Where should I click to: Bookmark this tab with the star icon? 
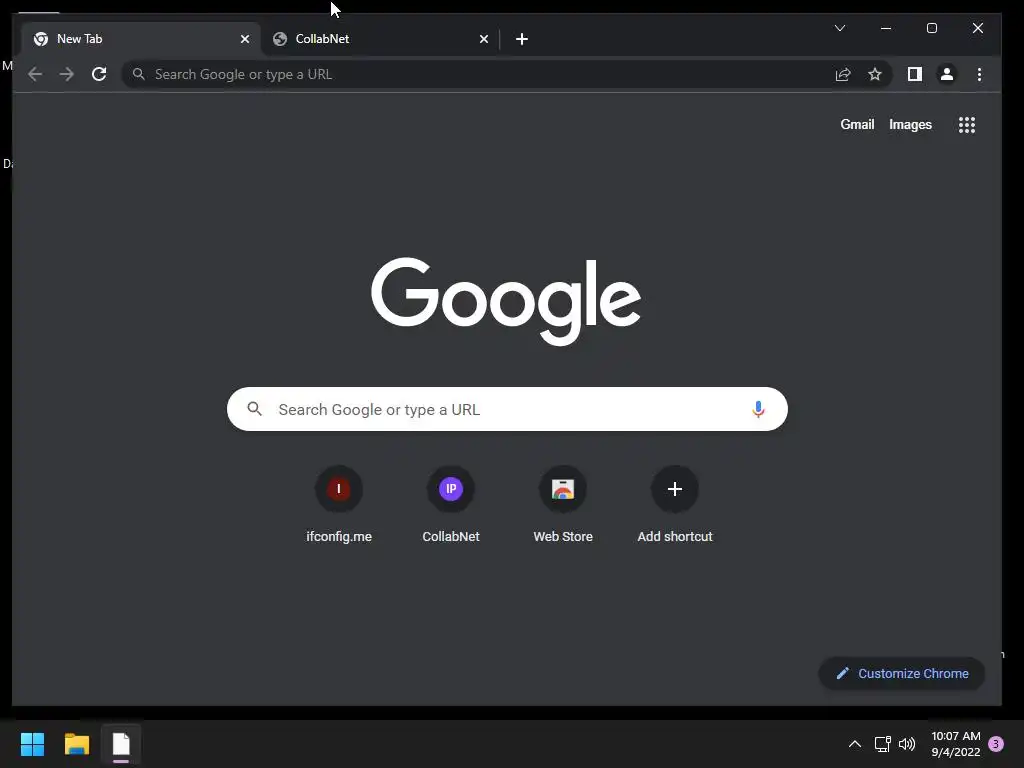(875, 74)
